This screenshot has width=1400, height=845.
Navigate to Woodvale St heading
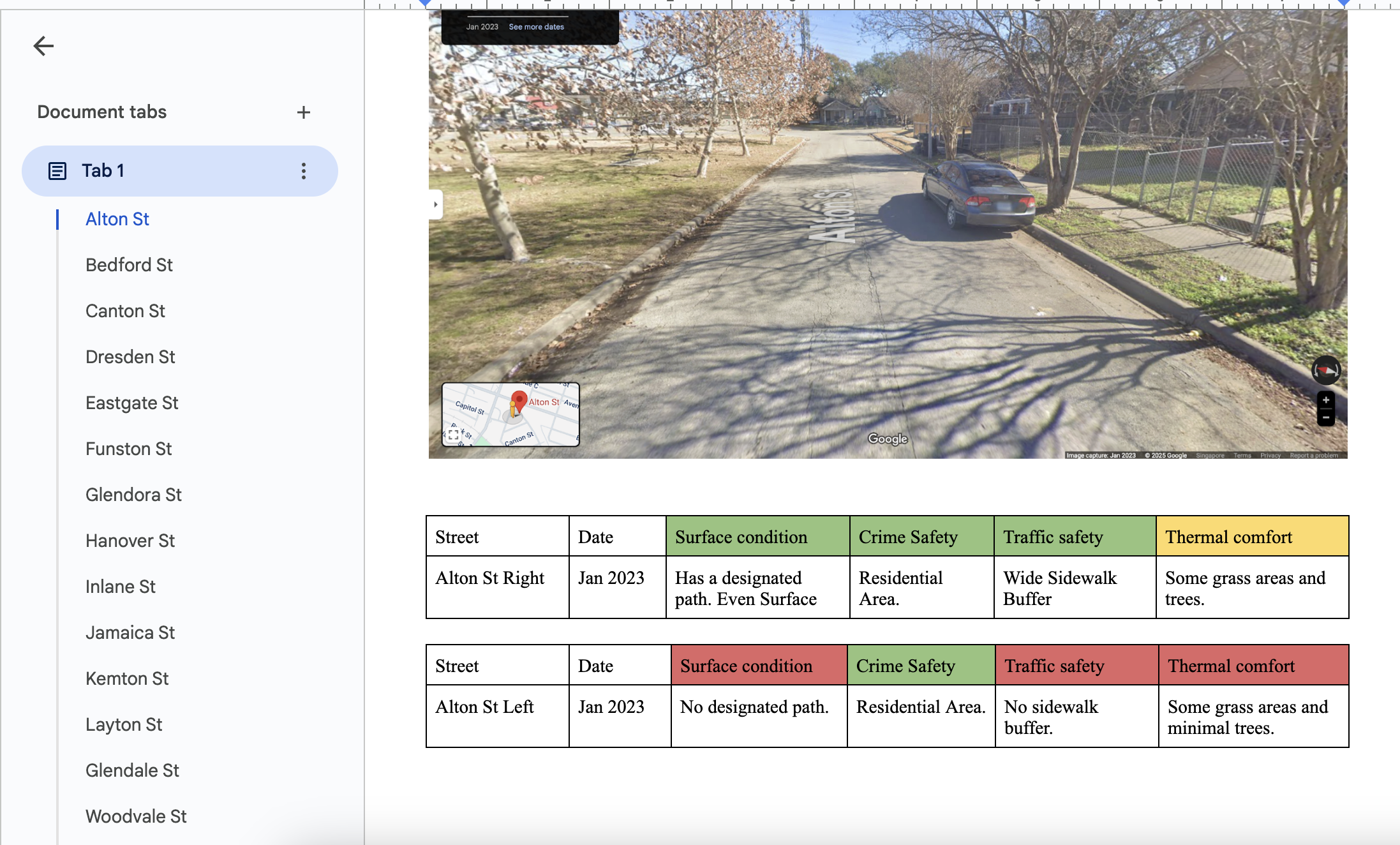pyautogui.click(x=136, y=816)
